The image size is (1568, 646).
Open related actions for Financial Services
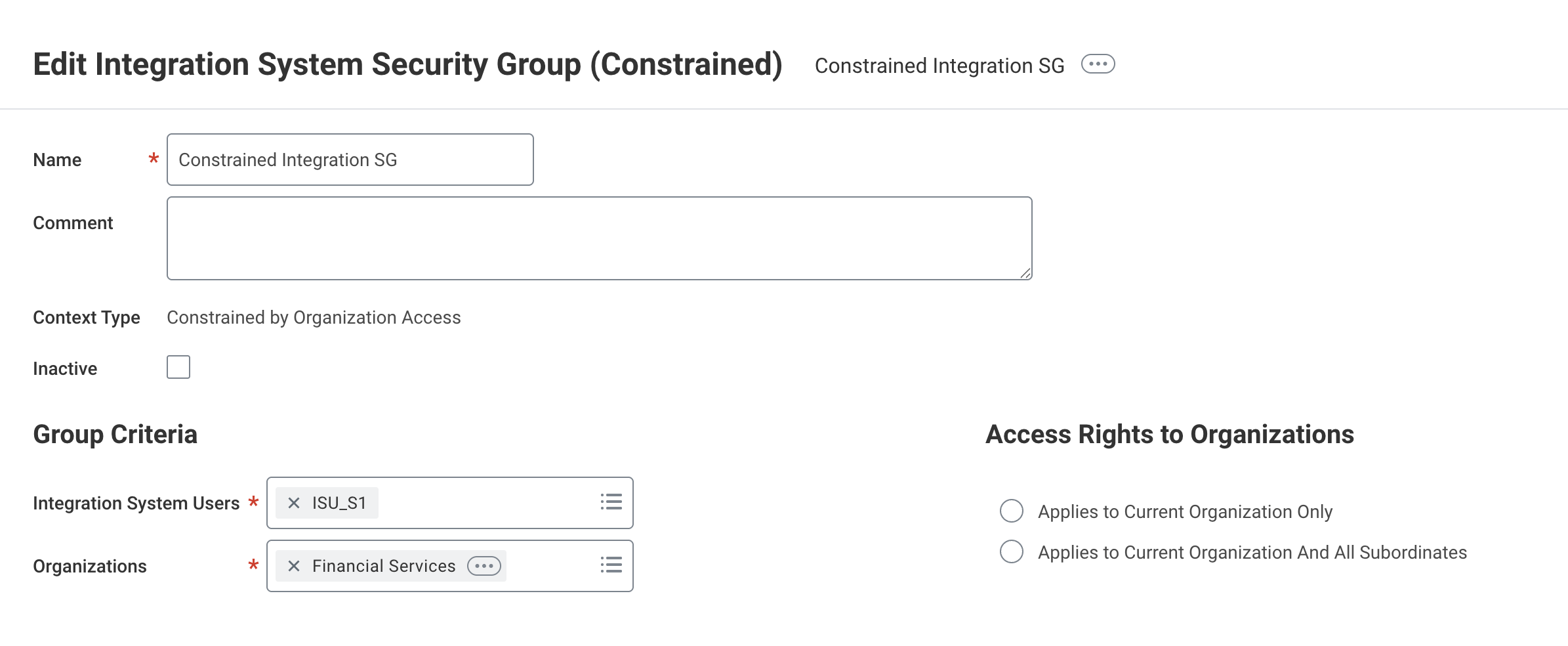(484, 566)
